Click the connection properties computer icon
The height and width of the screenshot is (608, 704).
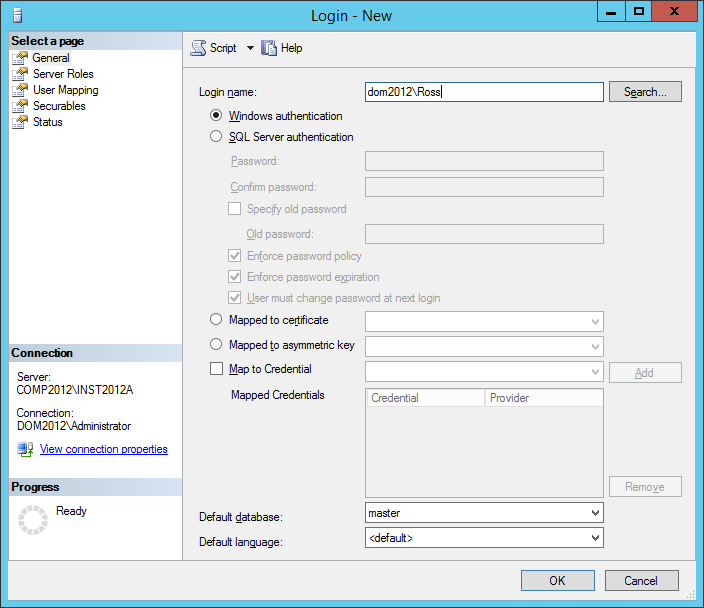(25, 449)
